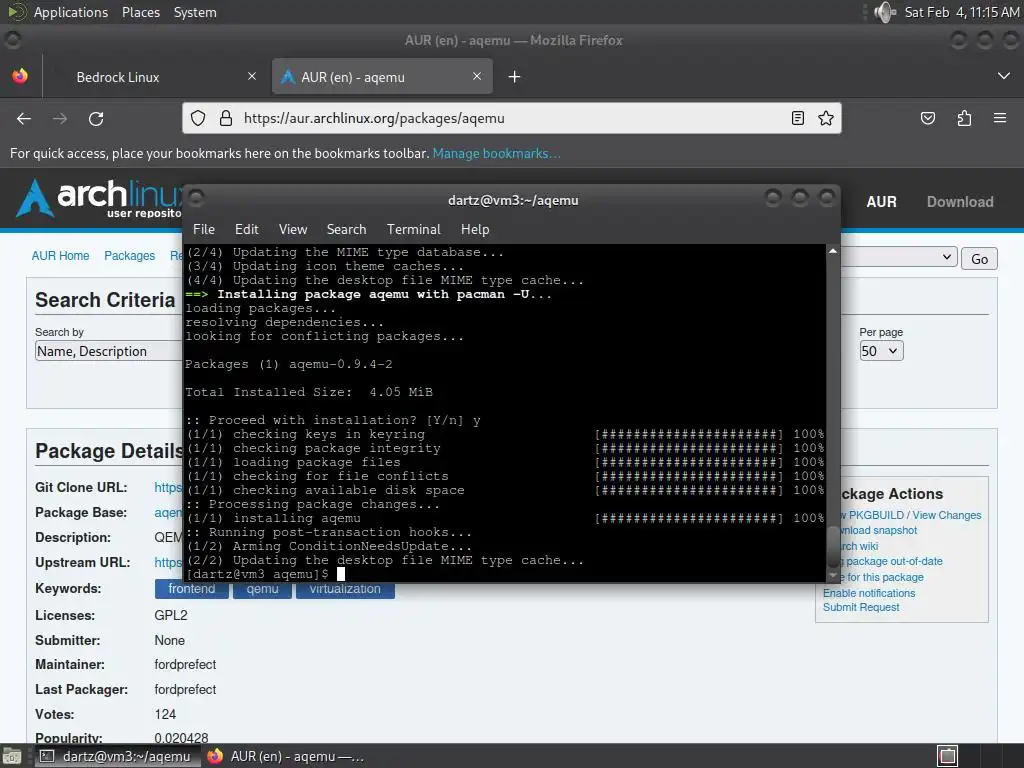Click GPL2 license text
This screenshot has height=768, width=1024.
(170, 615)
